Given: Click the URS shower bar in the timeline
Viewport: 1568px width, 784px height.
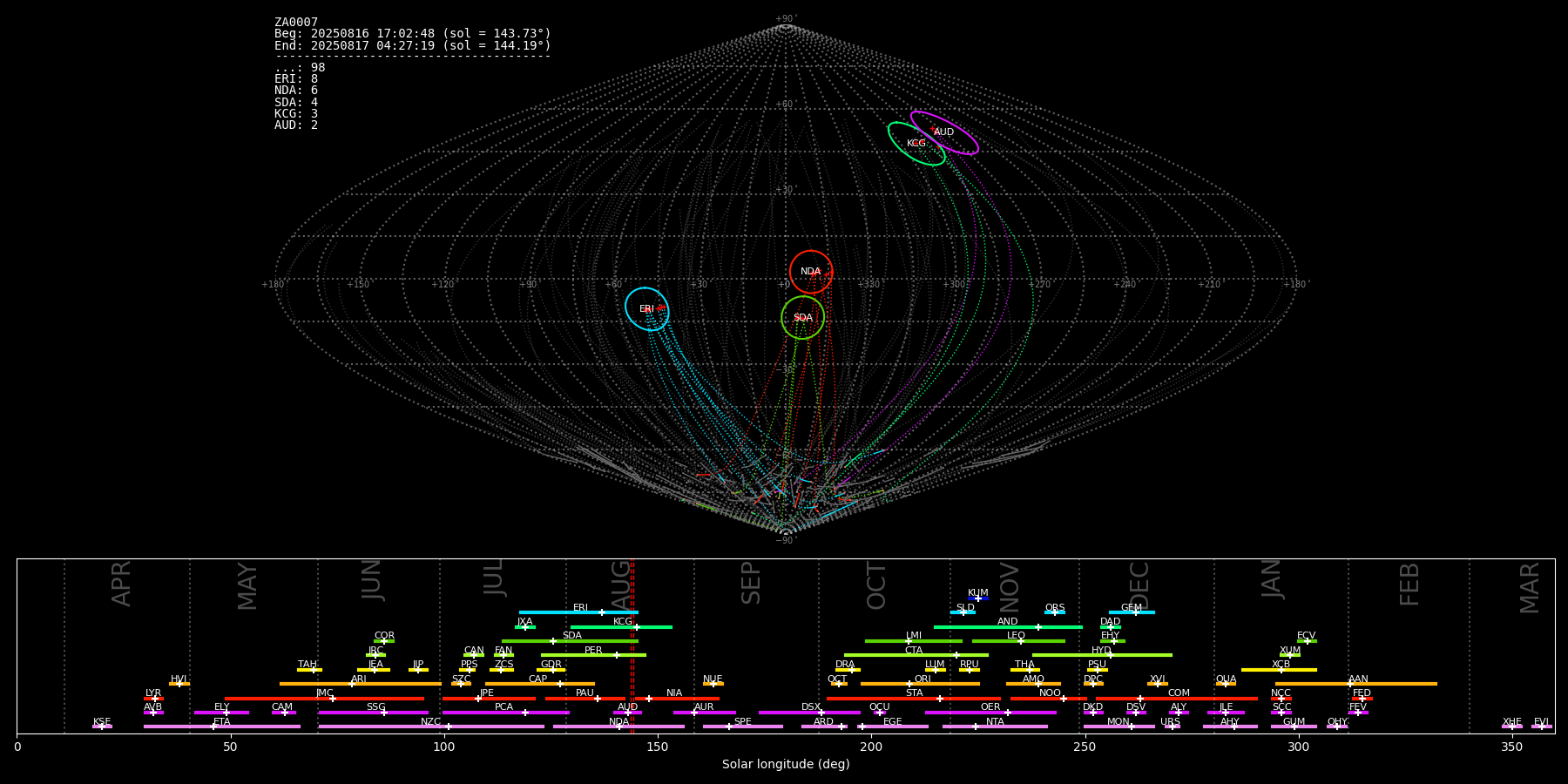Looking at the screenshot, I should point(1172,727).
